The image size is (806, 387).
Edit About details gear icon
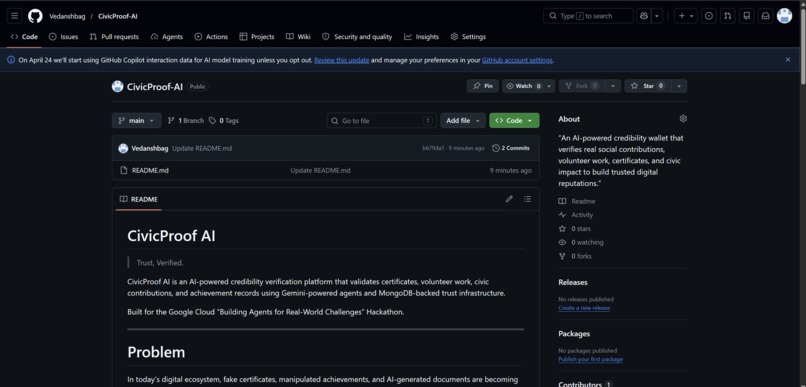coord(683,119)
